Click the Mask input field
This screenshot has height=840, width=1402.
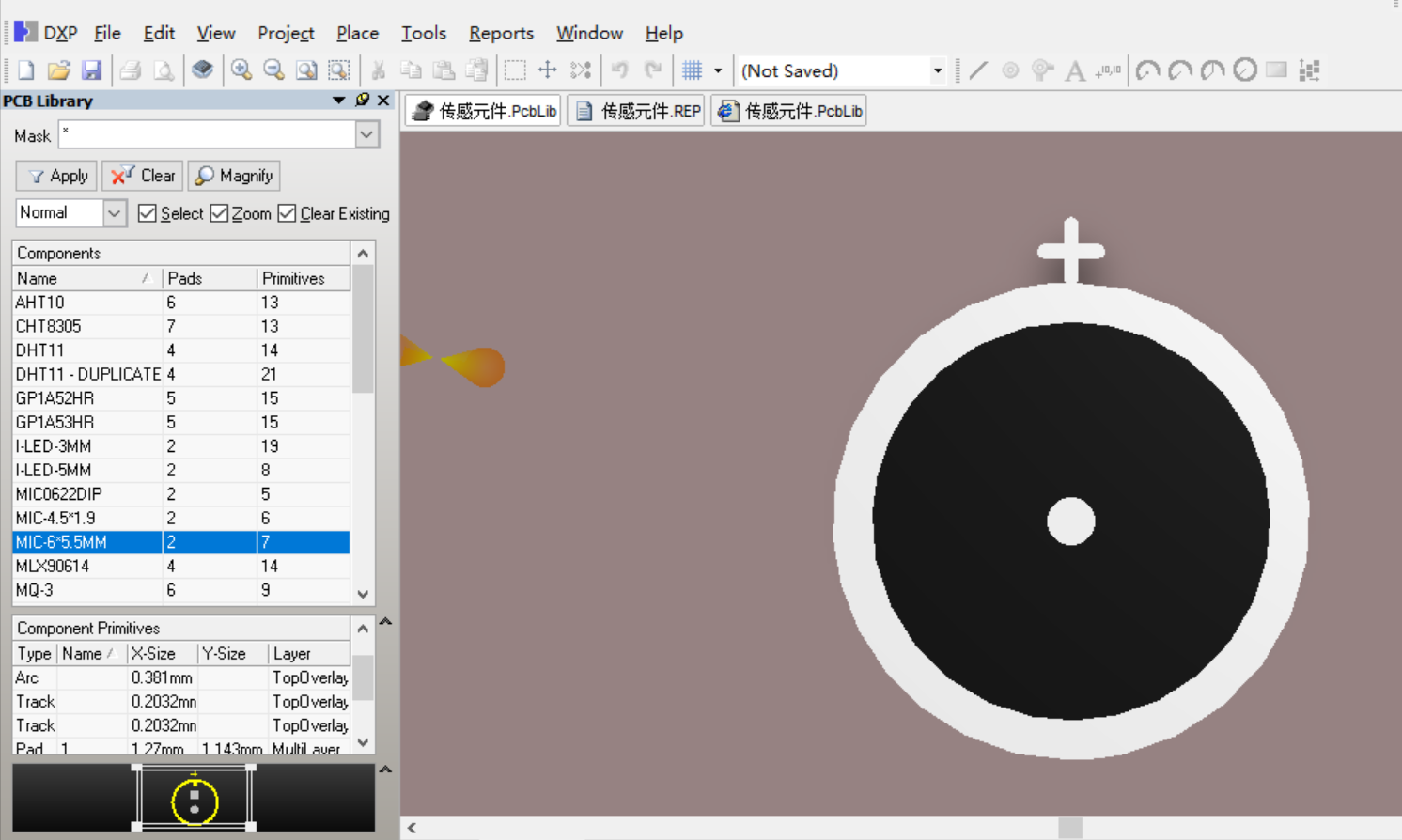207,135
